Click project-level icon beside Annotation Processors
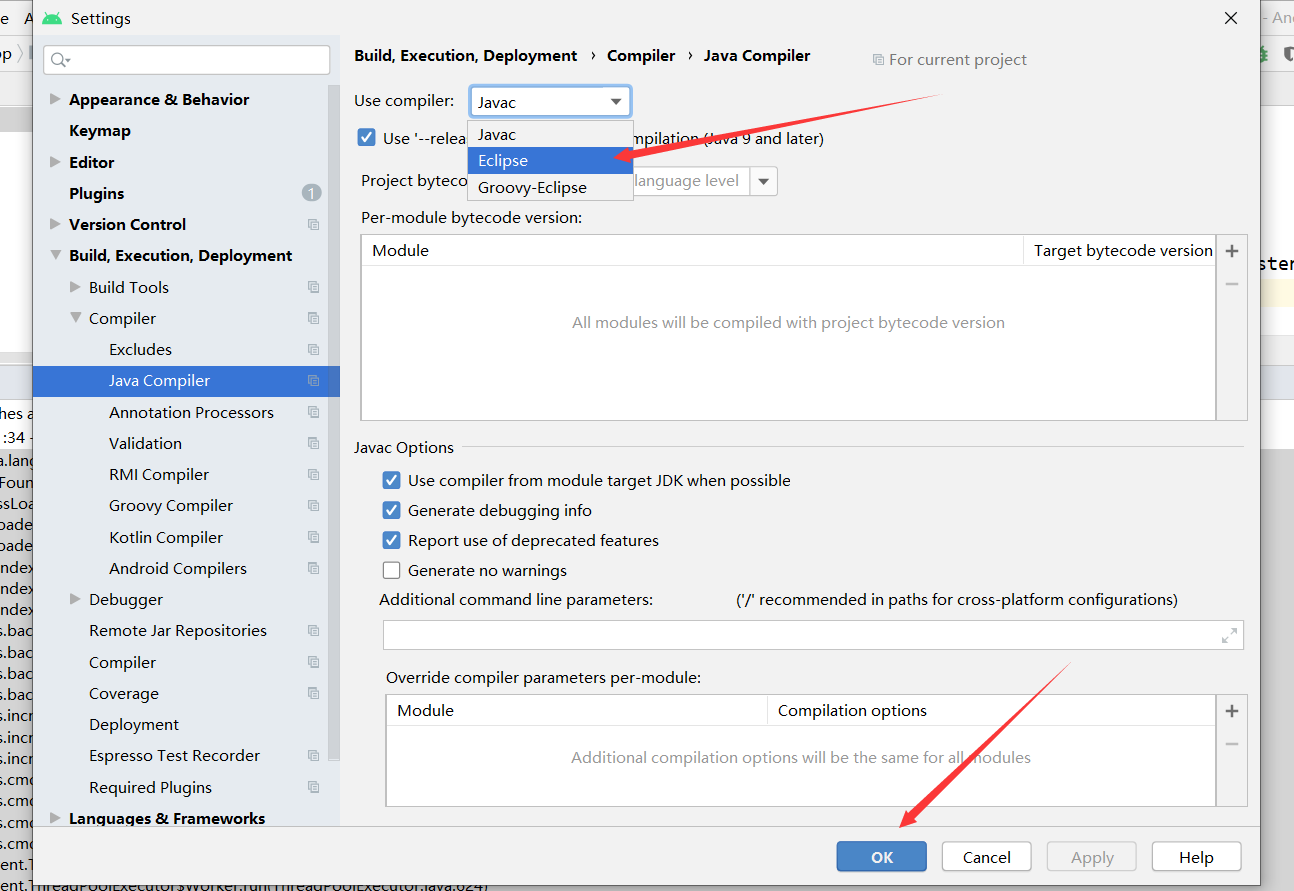This screenshot has height=891, width=1294. point(313,412)
